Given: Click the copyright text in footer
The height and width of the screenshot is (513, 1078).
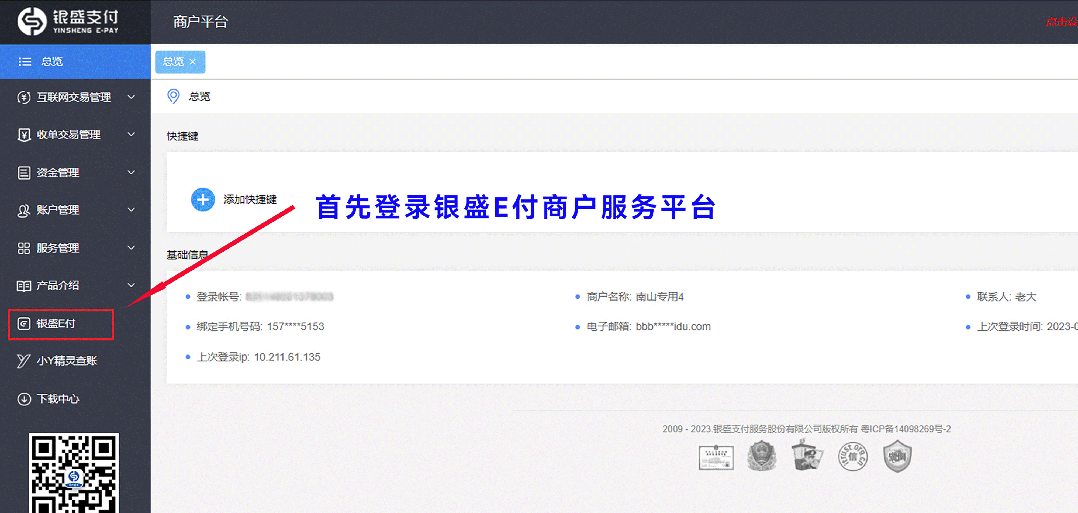Looking at the screenshot, I should [760, 429].
